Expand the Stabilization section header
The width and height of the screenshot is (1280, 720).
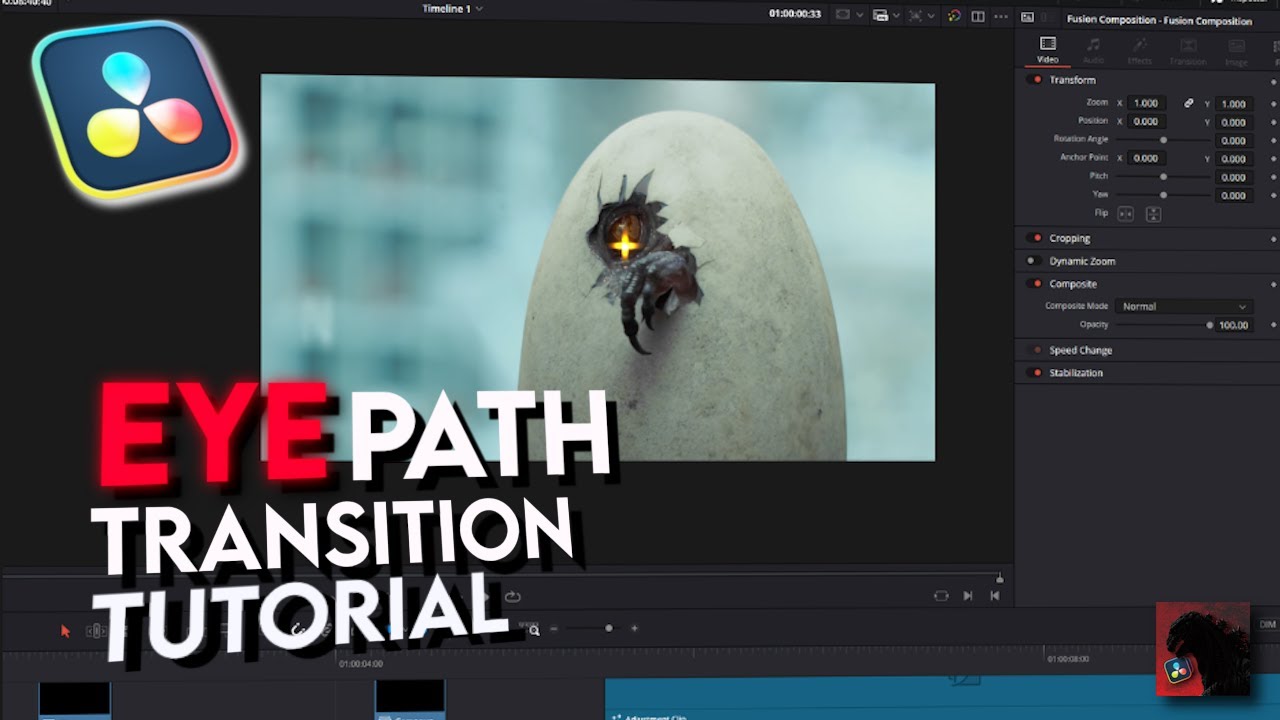(x=1076, y=373)
